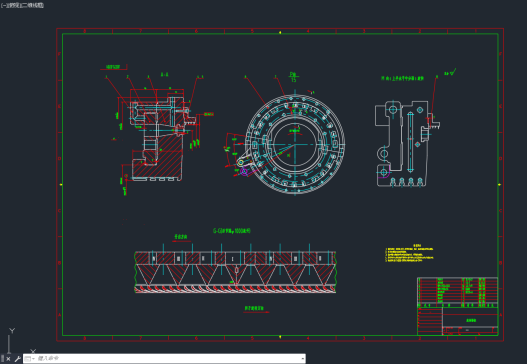Click the command line grip handle
This screenshot has height=364, width=527.
(x=2, y=359)
